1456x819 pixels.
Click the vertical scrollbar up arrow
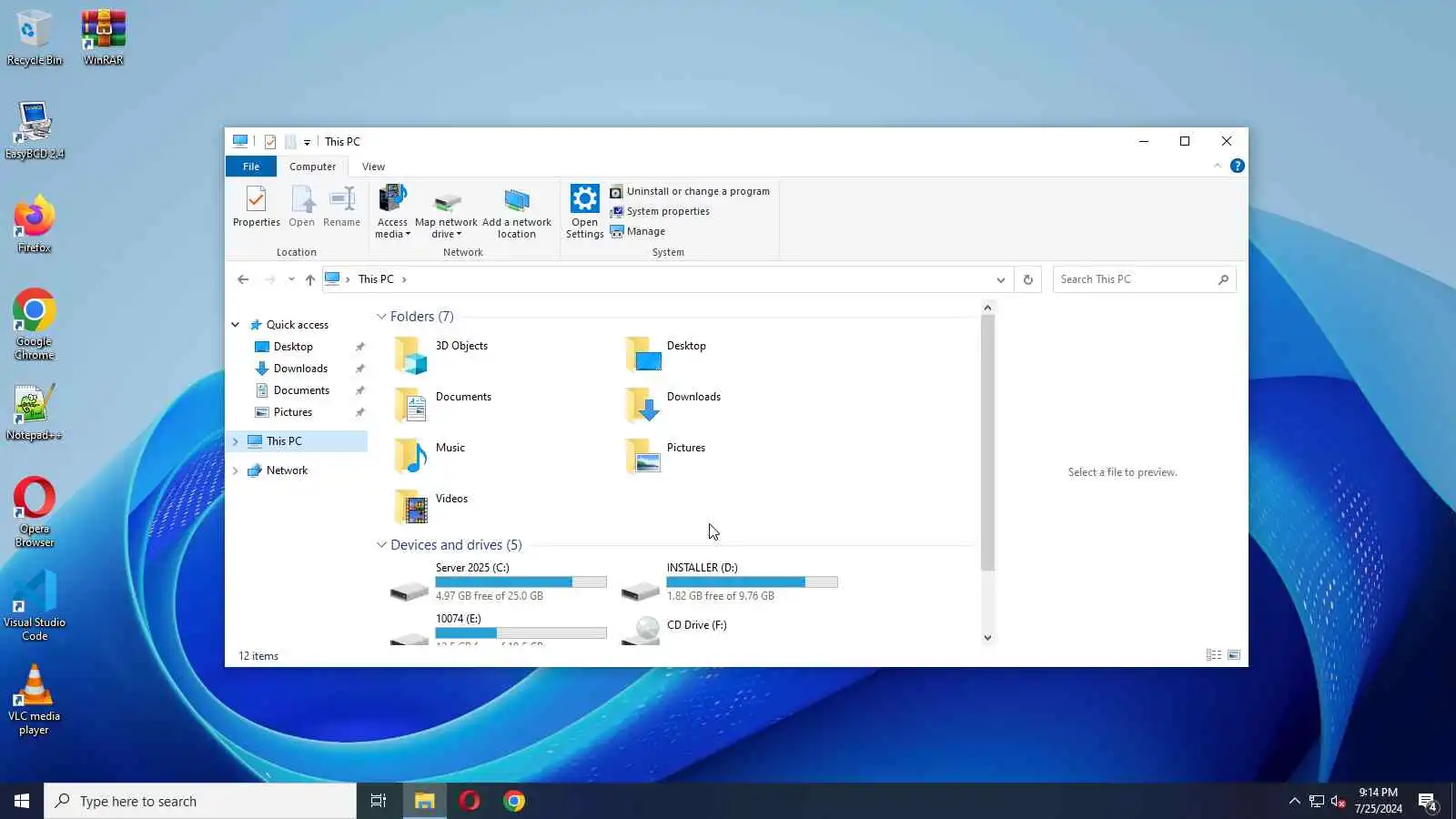987,308
